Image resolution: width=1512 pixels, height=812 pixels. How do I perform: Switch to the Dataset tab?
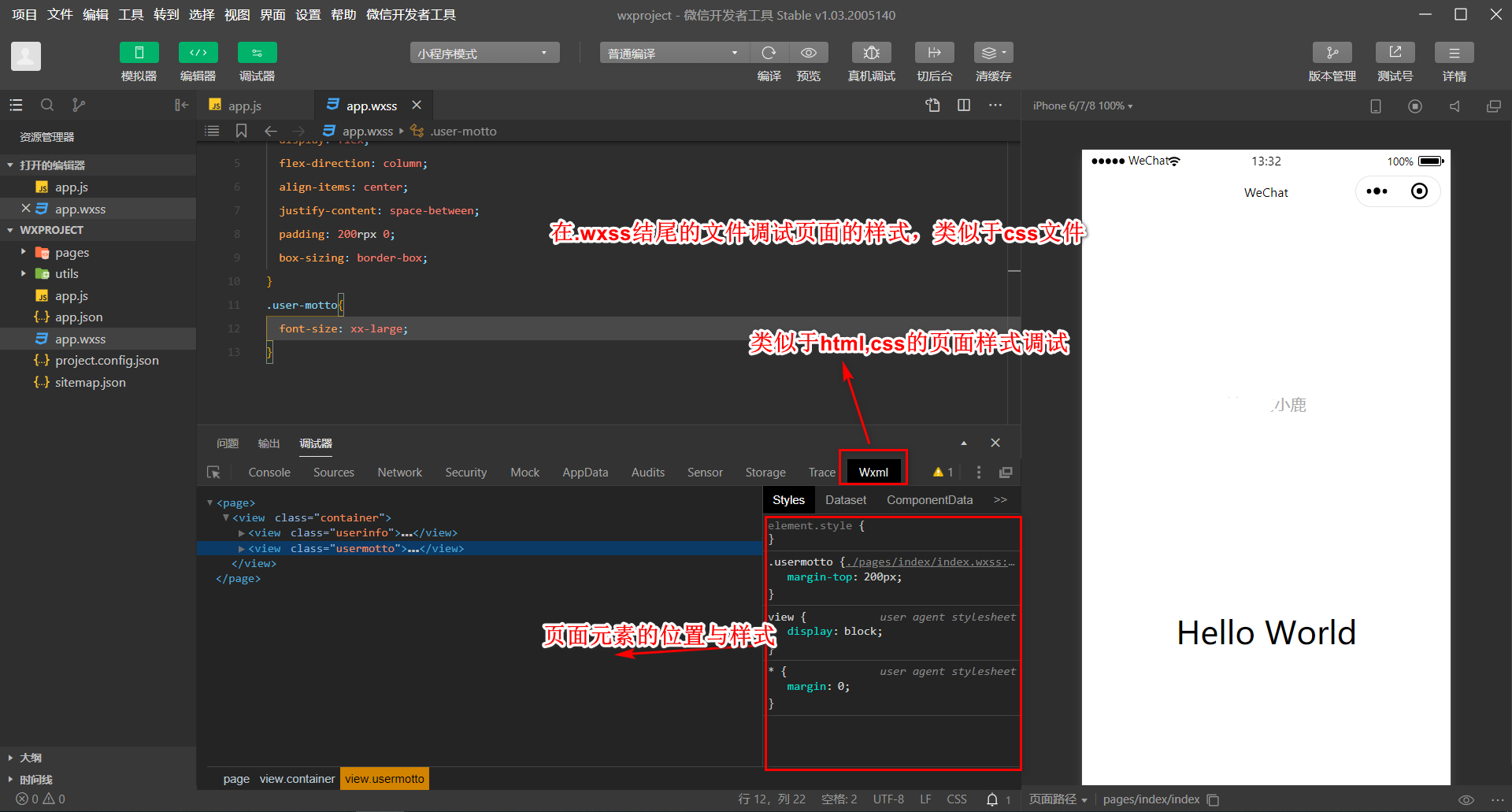click(x=845, y=499)
